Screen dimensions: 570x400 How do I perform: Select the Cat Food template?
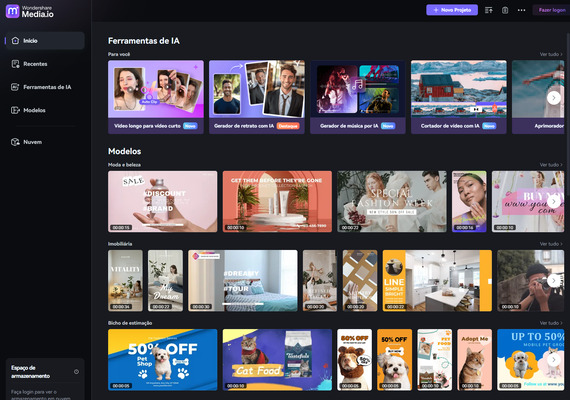click(277, 360)
